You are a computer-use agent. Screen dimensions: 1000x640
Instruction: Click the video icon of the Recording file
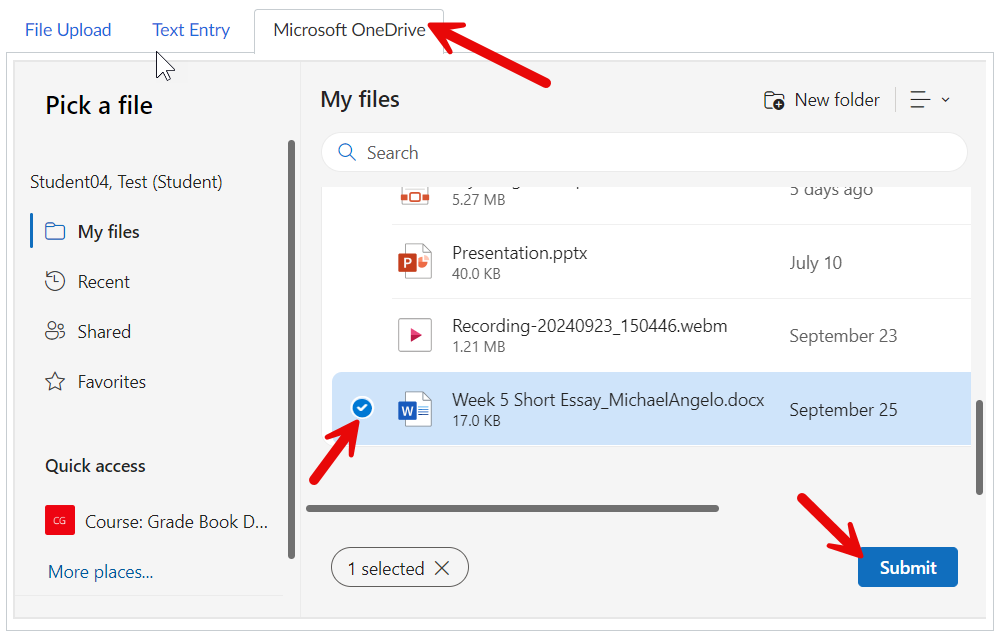click(x=415, y=335)
